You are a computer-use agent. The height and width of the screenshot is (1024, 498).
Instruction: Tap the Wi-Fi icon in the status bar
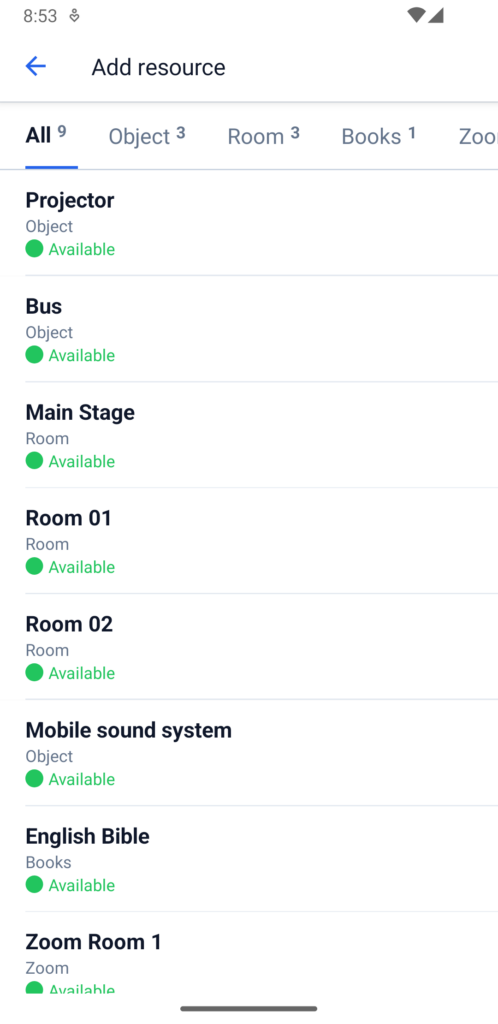pyautogui.click(x=416, y=16)
